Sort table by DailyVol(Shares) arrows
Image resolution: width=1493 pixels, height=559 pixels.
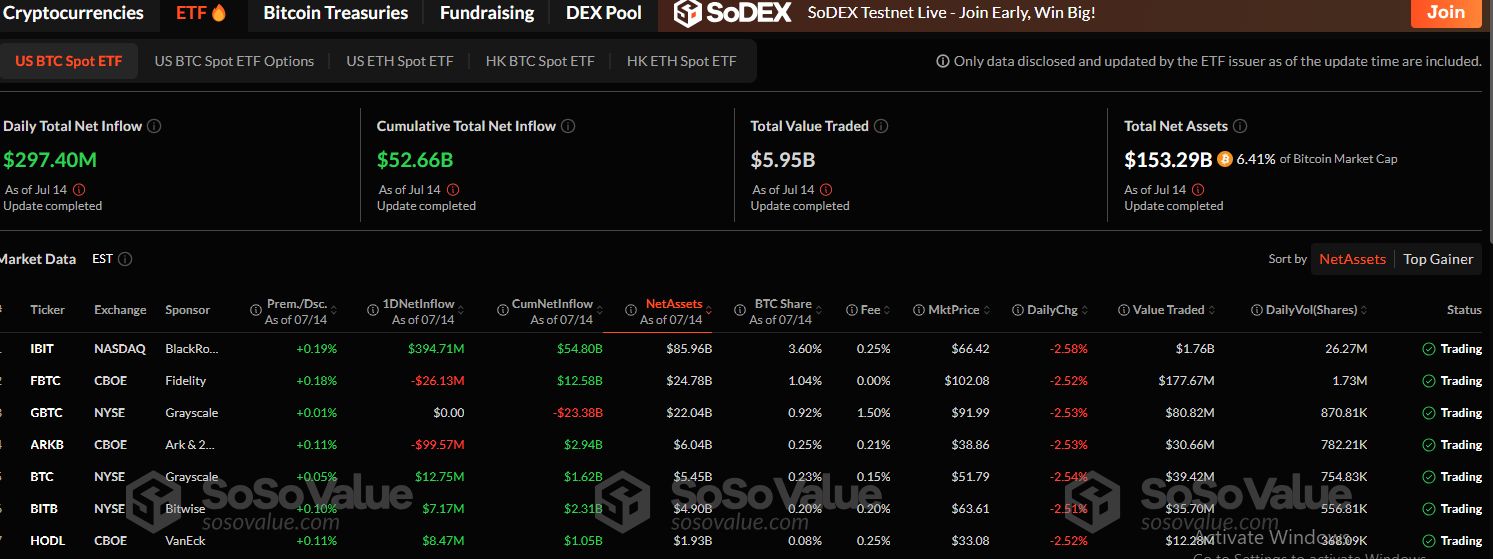point(1364,310)
